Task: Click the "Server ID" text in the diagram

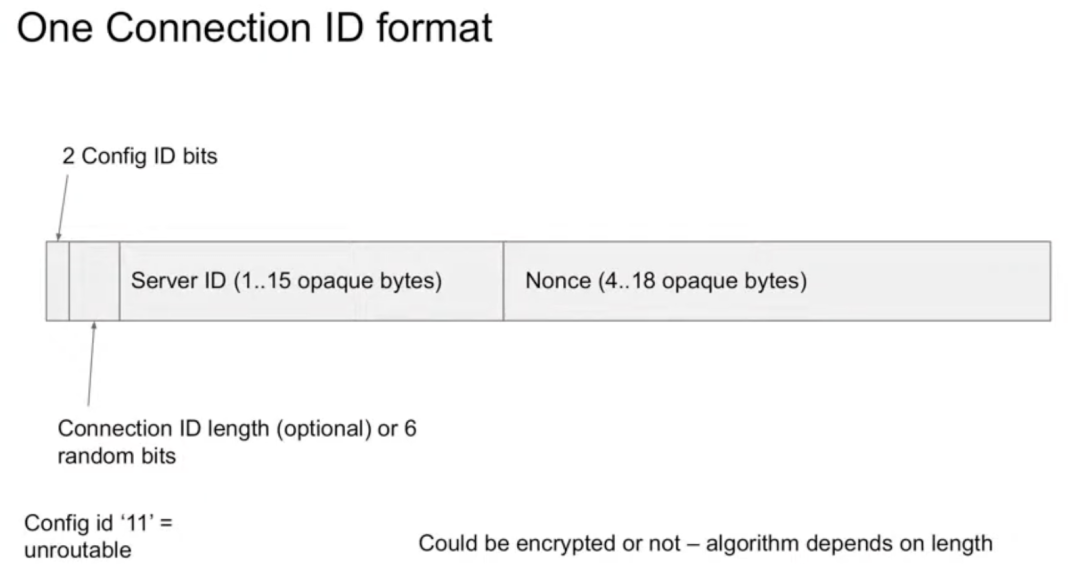Action: click(178, 281)
